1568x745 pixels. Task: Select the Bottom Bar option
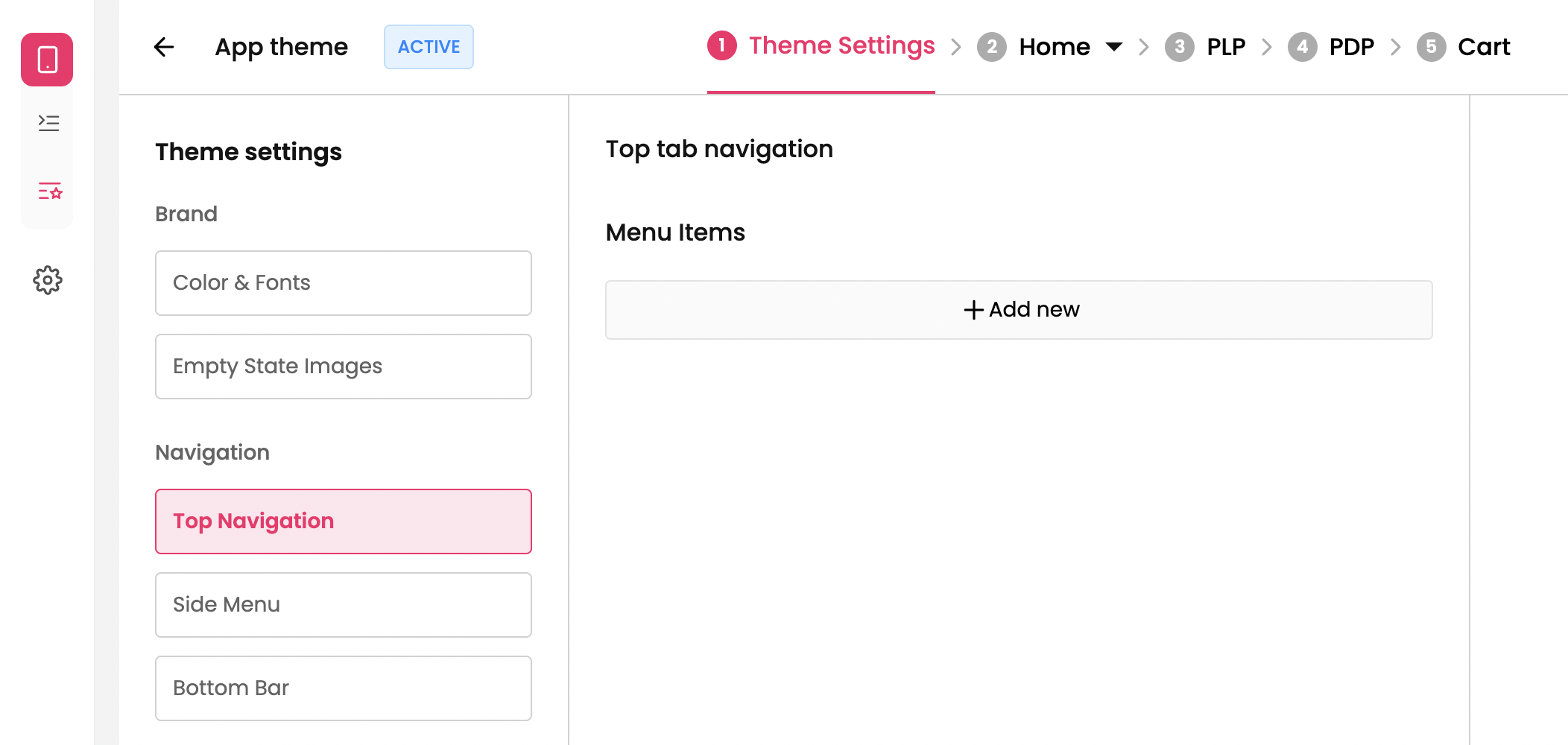pos(343,688)
